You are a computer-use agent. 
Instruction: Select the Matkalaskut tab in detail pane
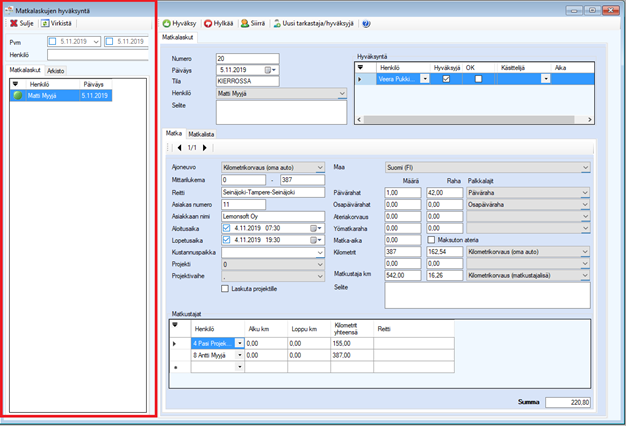[x=178, y=37]
